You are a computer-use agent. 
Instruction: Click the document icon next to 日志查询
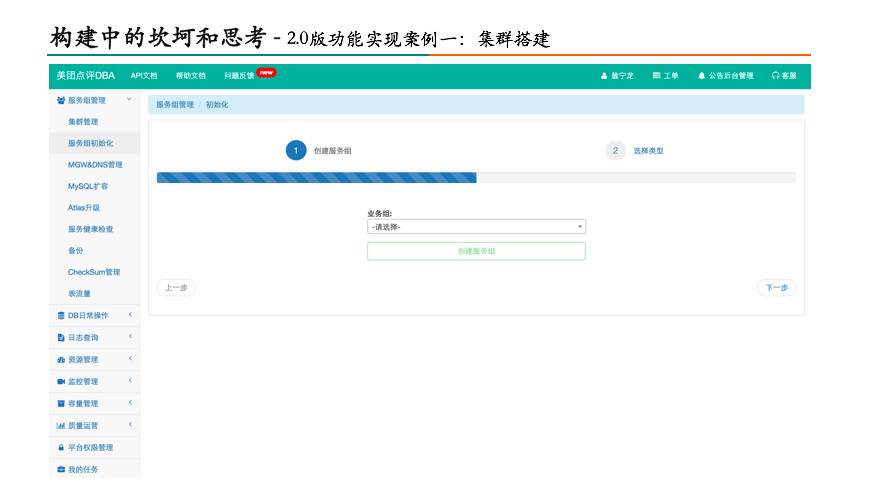coord(61,338)
